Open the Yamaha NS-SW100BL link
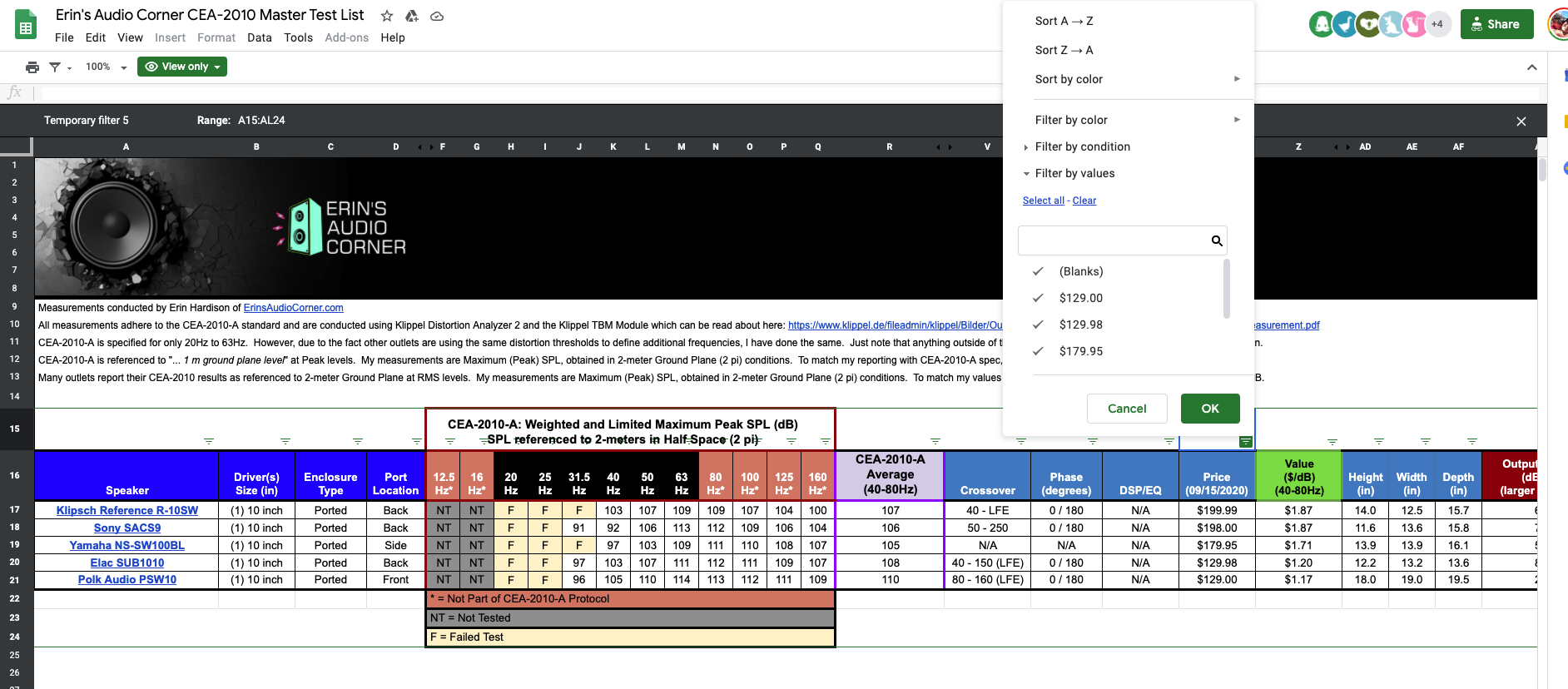The width and height of the screenshot is (1568, 689). (127, 545)
